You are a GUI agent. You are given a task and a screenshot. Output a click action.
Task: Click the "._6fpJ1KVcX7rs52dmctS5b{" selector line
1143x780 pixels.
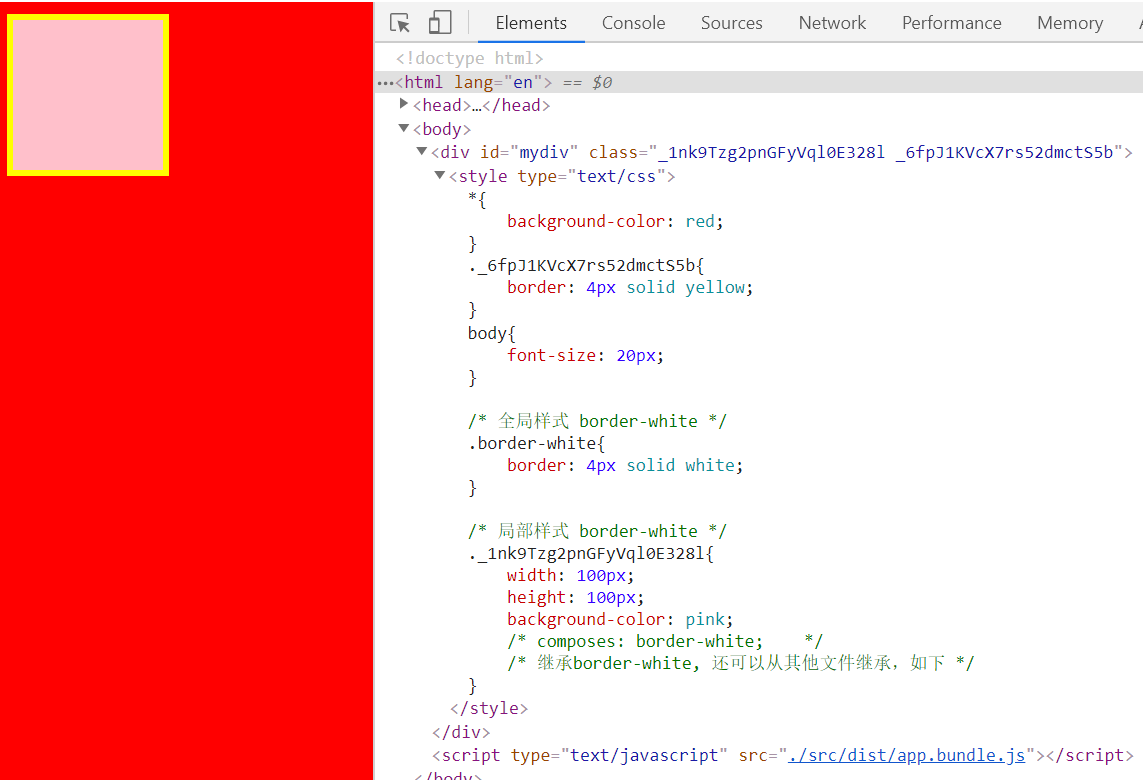point(586,265)
